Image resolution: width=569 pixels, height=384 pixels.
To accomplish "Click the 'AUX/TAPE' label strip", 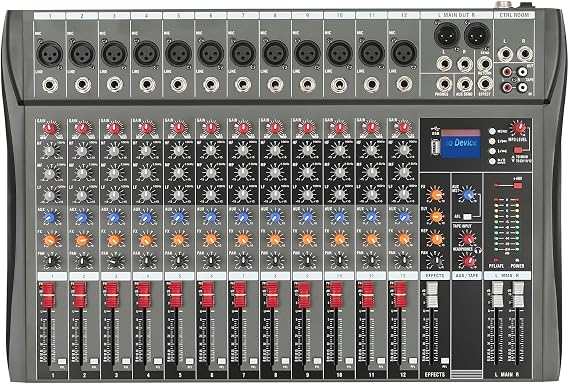I will point(467,276).
